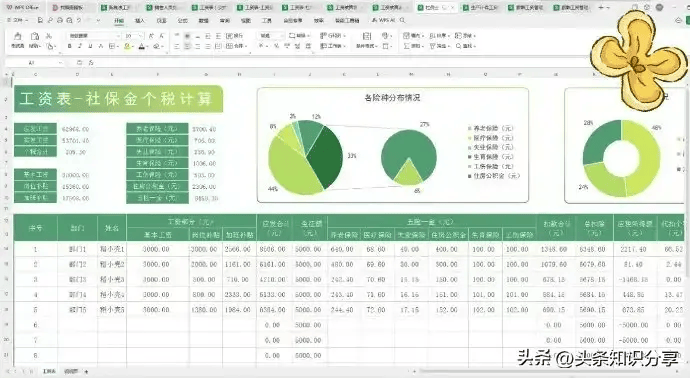Click the WPS AI button

[x=384, y=20]
